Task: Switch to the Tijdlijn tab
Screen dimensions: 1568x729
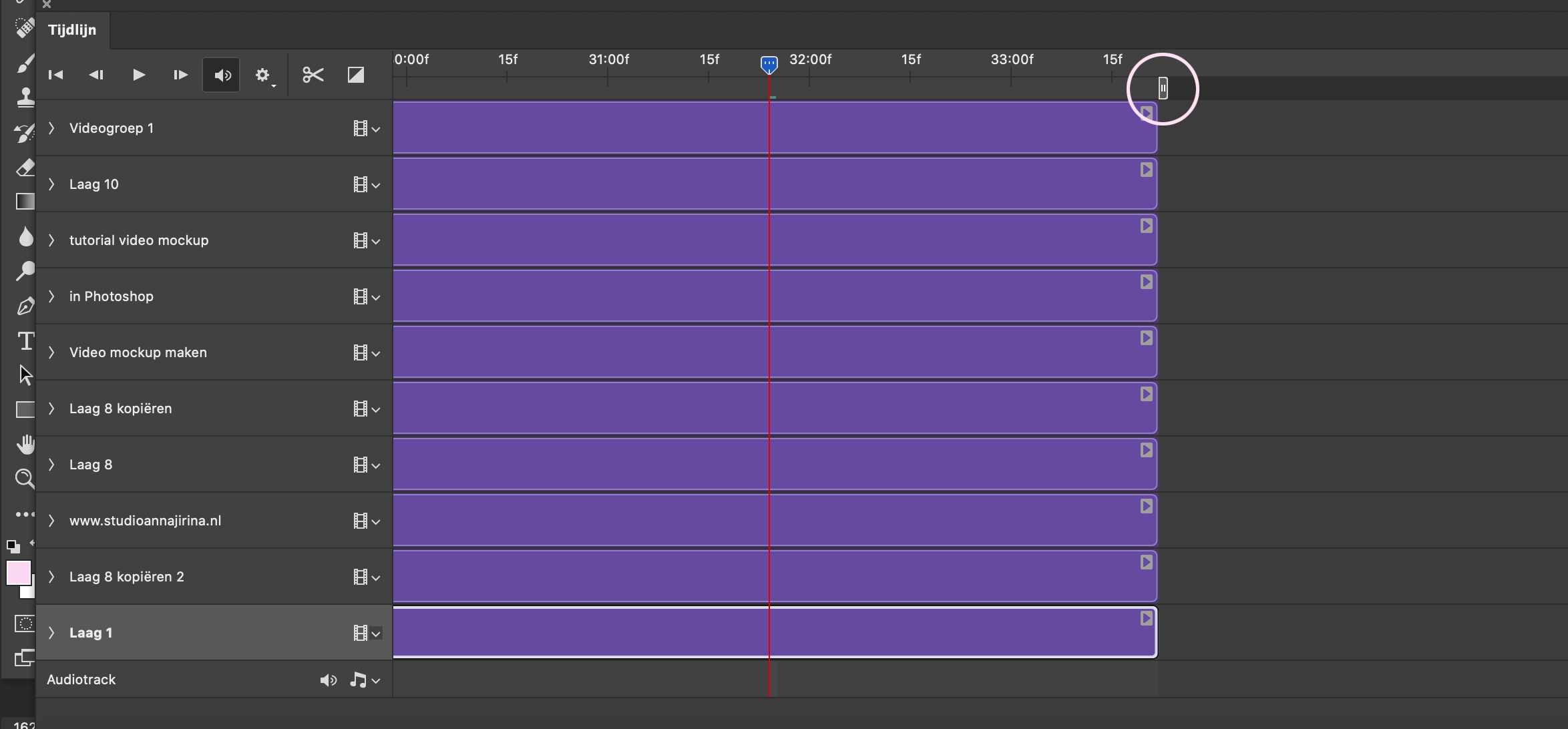Action: point(71,30)
